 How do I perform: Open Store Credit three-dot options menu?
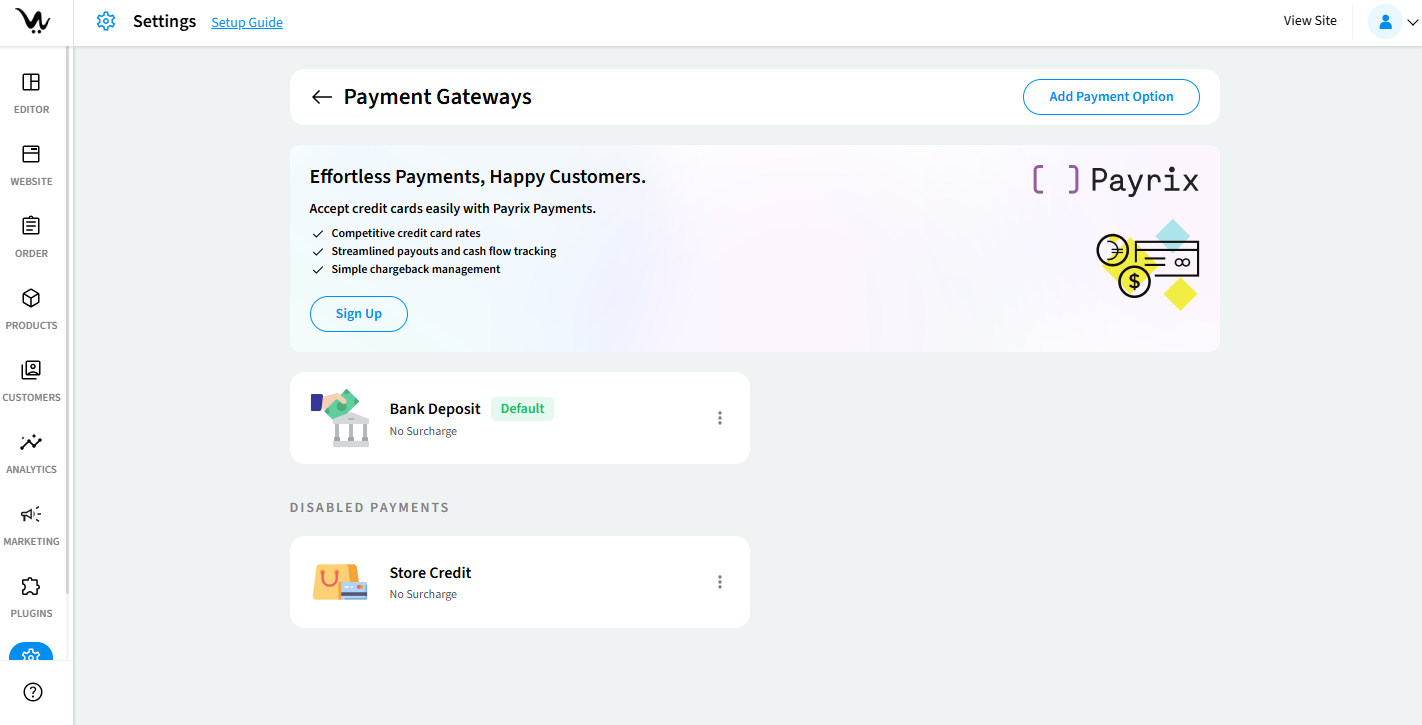(719, 582)
